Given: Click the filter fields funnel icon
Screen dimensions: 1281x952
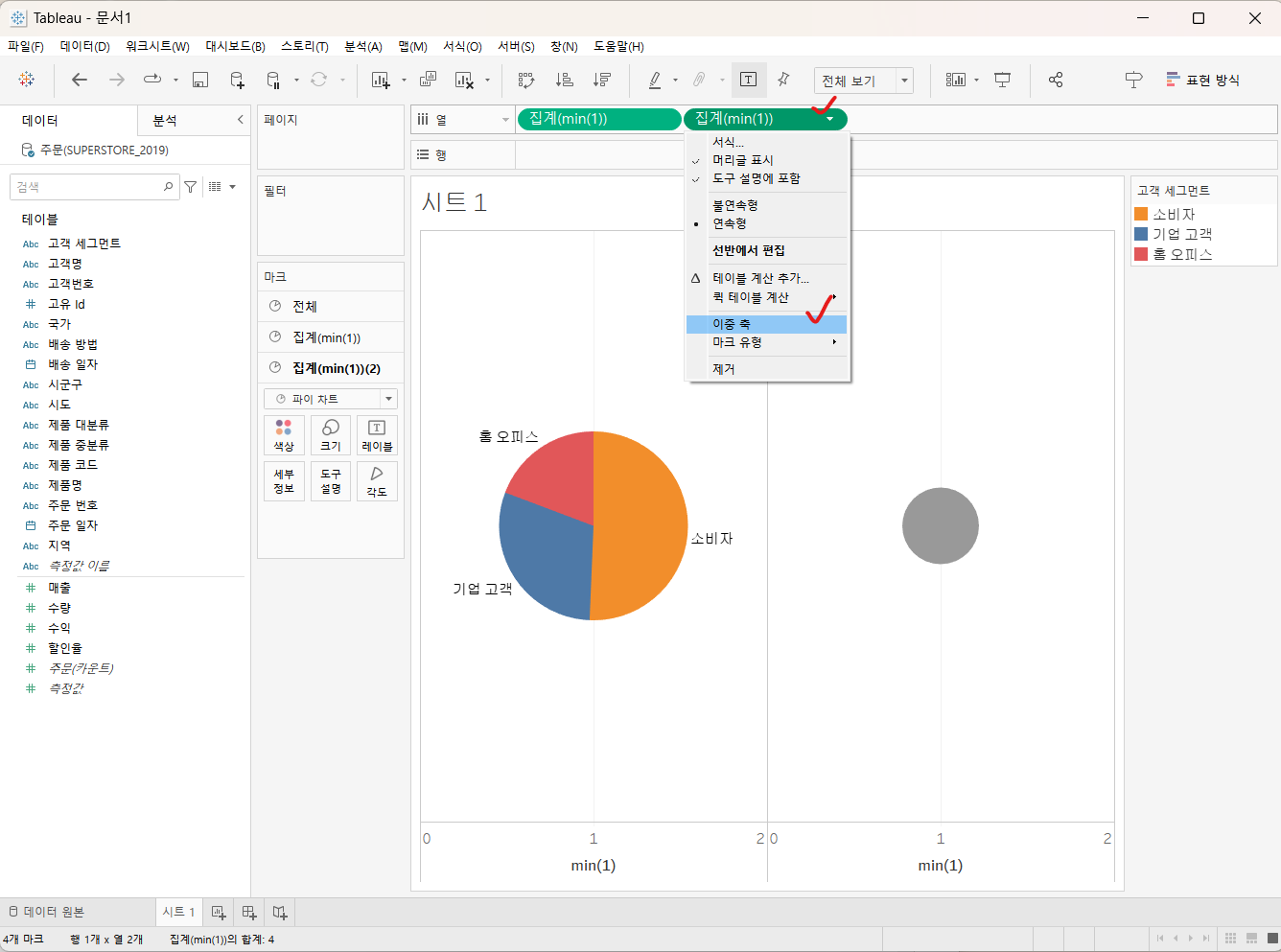Looking at the screenshot, I should click(x=191, y=187).
